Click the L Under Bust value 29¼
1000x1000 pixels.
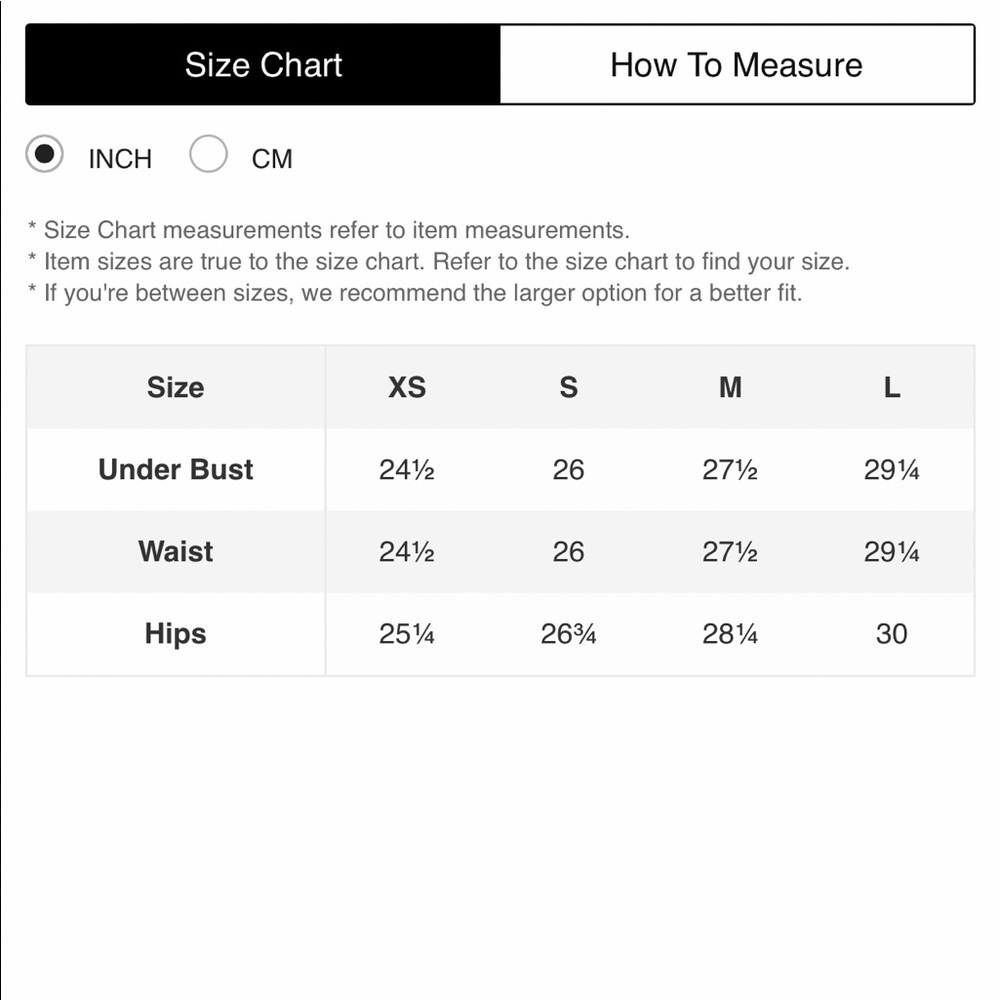coord(892,470)
